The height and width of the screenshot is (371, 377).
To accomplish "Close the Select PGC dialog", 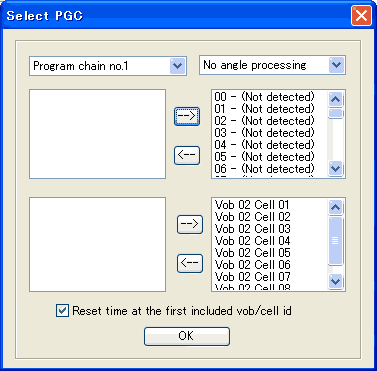I will pos(361,16).
